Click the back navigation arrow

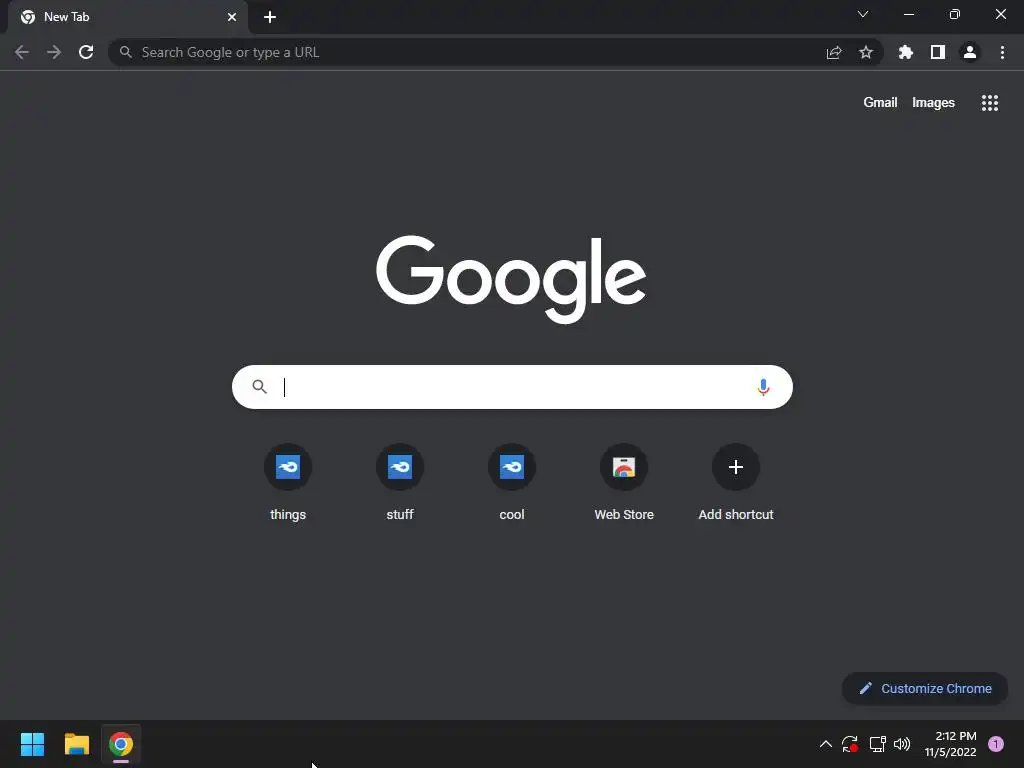[x=22, y=52]
